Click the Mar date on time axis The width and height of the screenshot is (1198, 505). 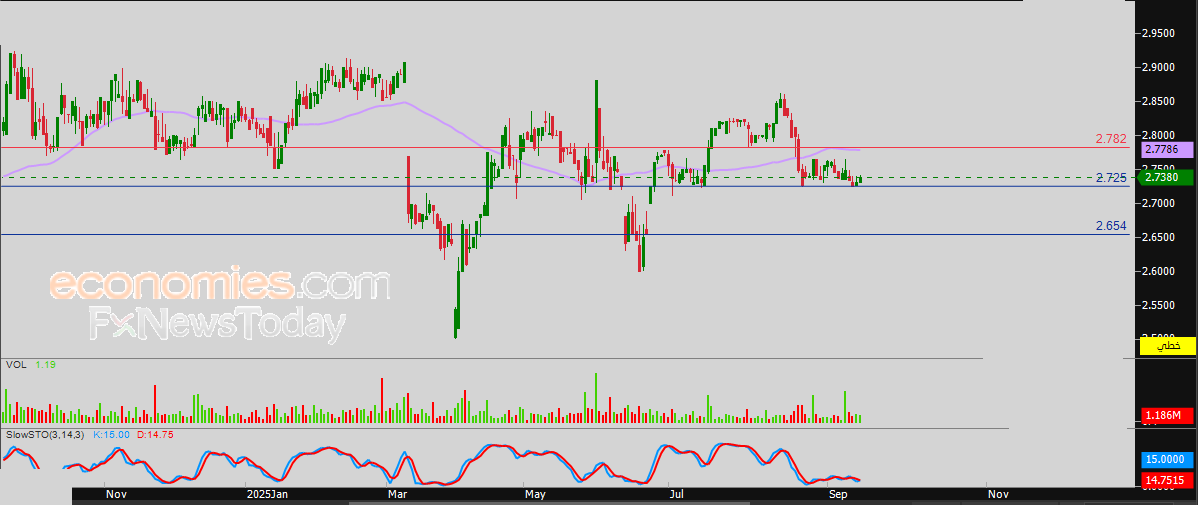400,495
